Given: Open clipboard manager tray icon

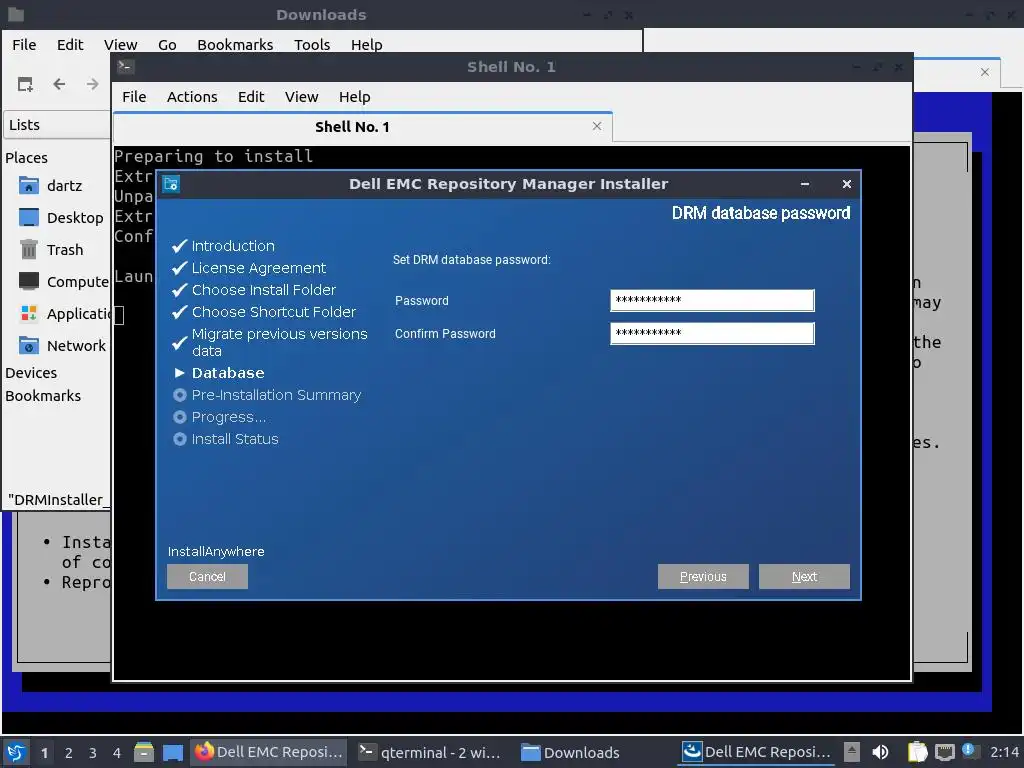Looking at the screenshot, I should click(x=918, y=752).
